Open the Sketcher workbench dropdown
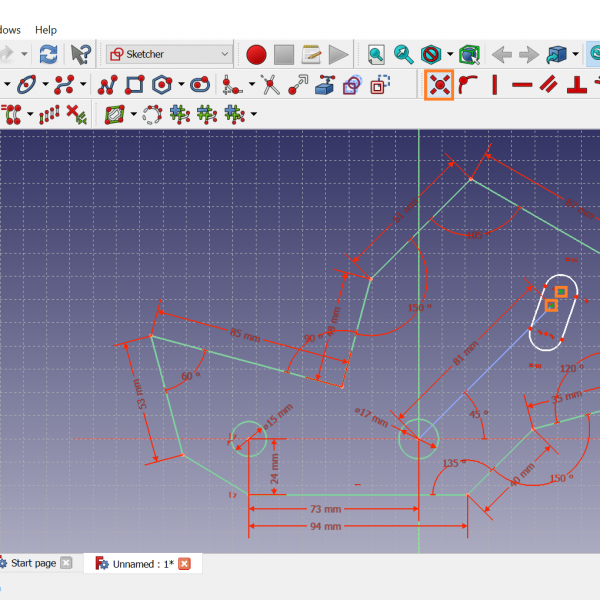 (x=169, y=54)
